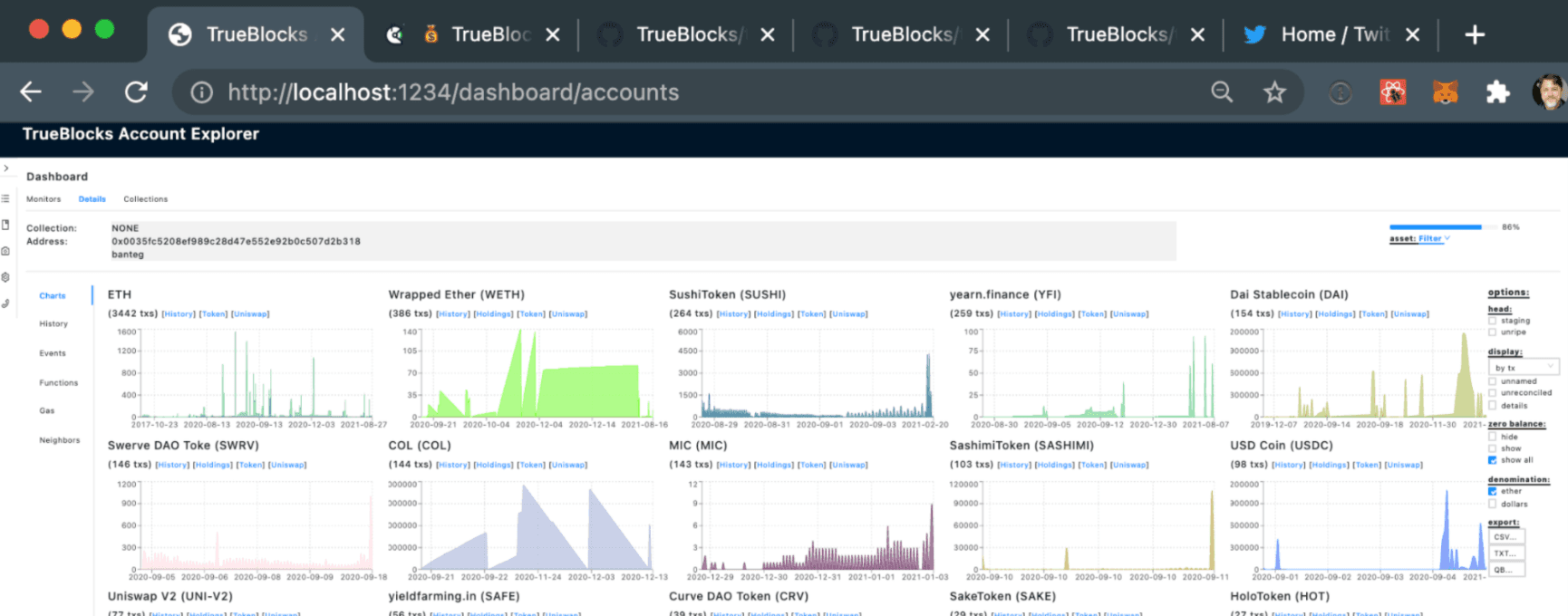Select Events in the side menu

(x=53, y=353)
